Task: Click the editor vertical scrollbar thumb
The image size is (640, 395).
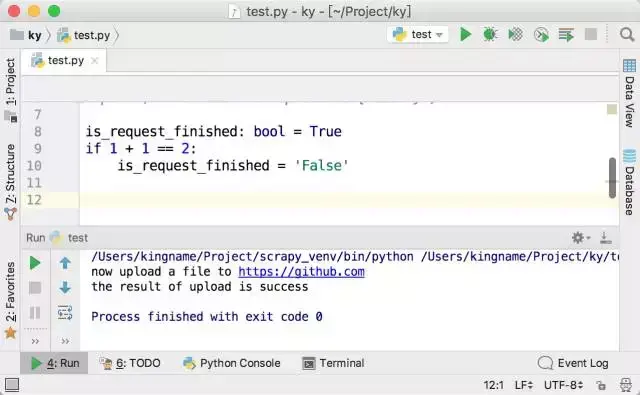Action: pos(612,178)
